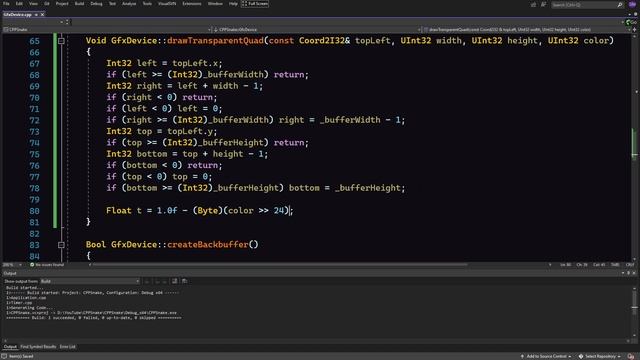This screenshot has width=640, height=360.
Task: Open the user account avatar
Action: [x=632, y=4]
